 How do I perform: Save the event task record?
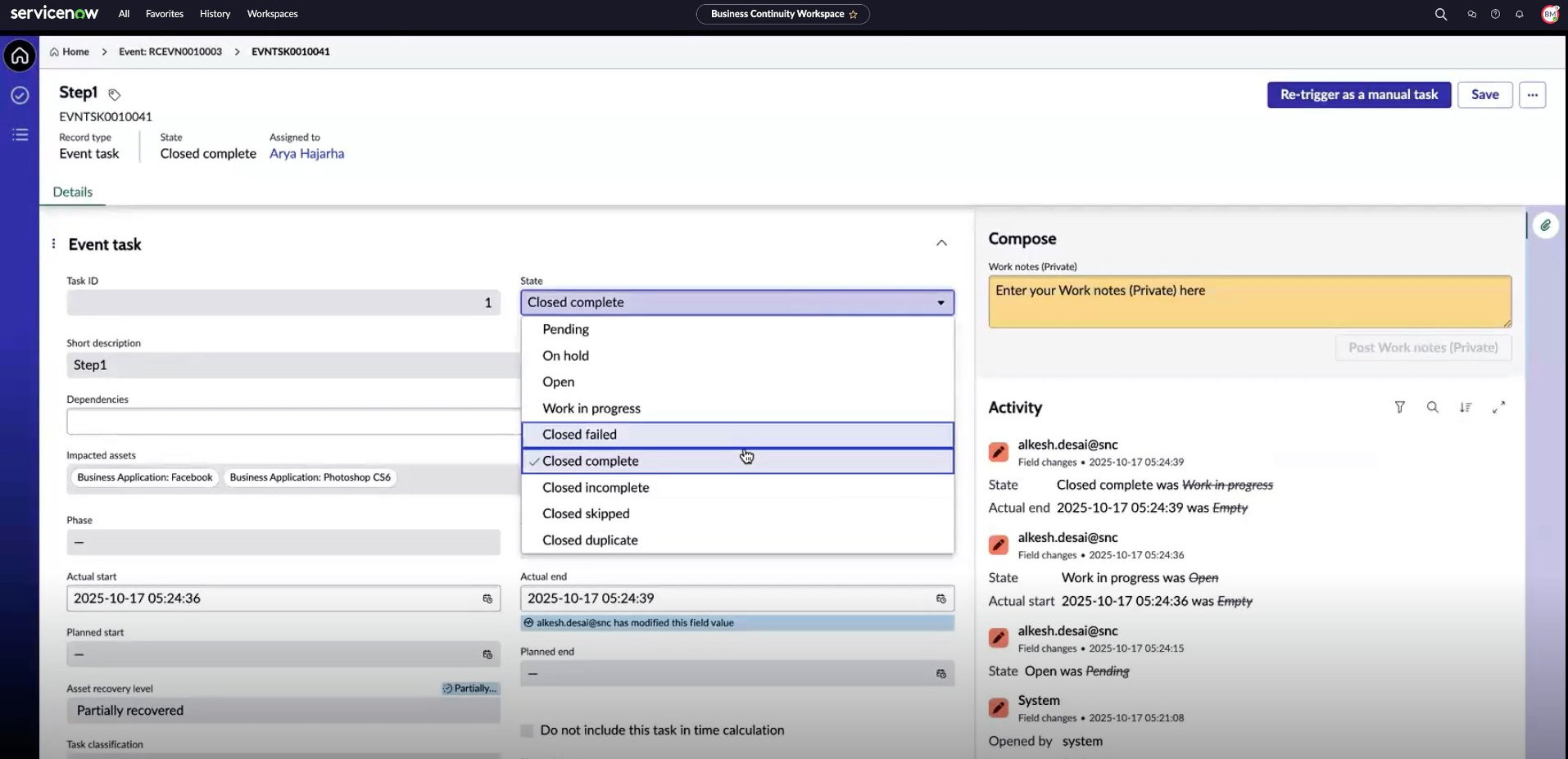pyautogui.click(x=1484, y=95)
